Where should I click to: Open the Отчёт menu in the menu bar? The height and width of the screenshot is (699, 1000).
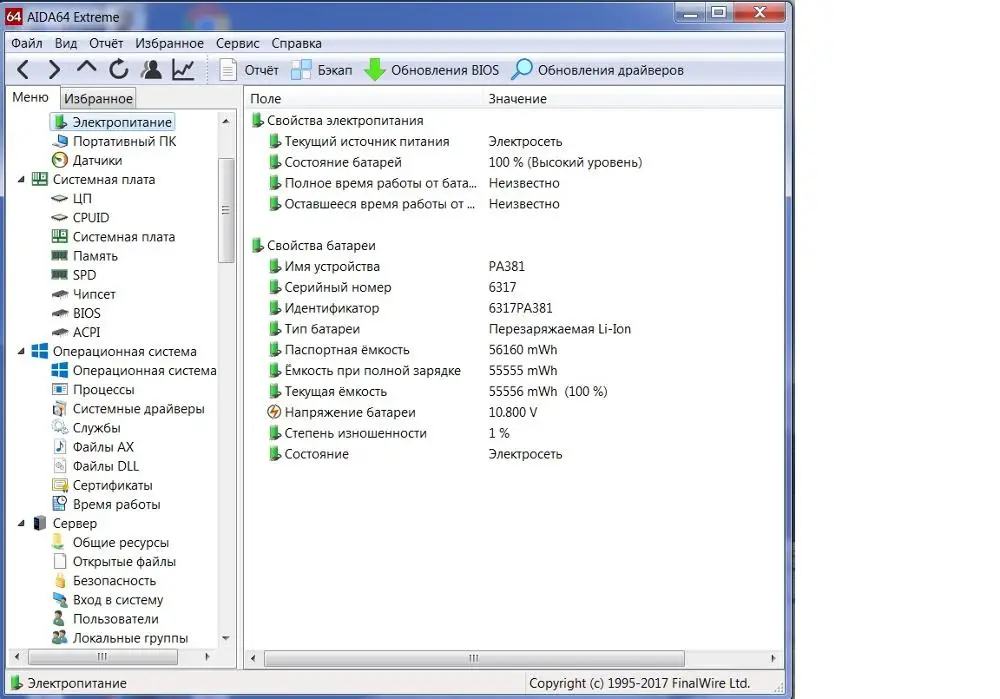click(106, 43)
